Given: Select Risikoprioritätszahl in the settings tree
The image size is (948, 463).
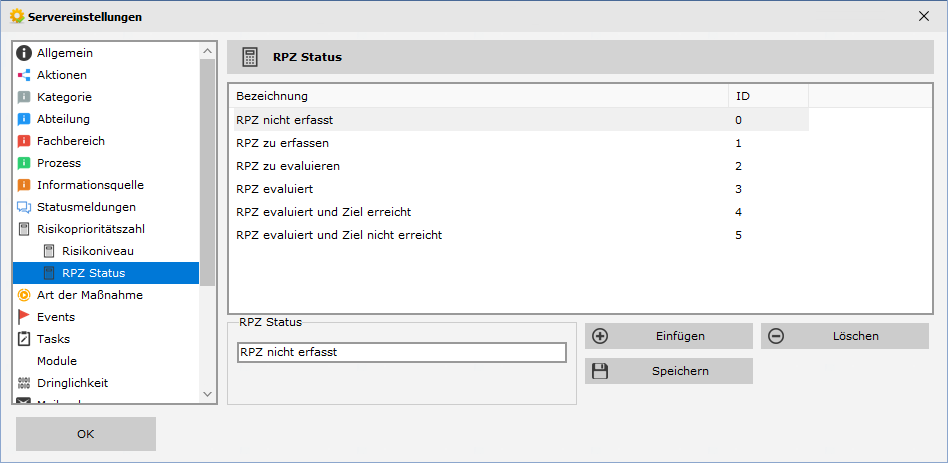Looking at the screenshot, I should [x=91, y=229].
